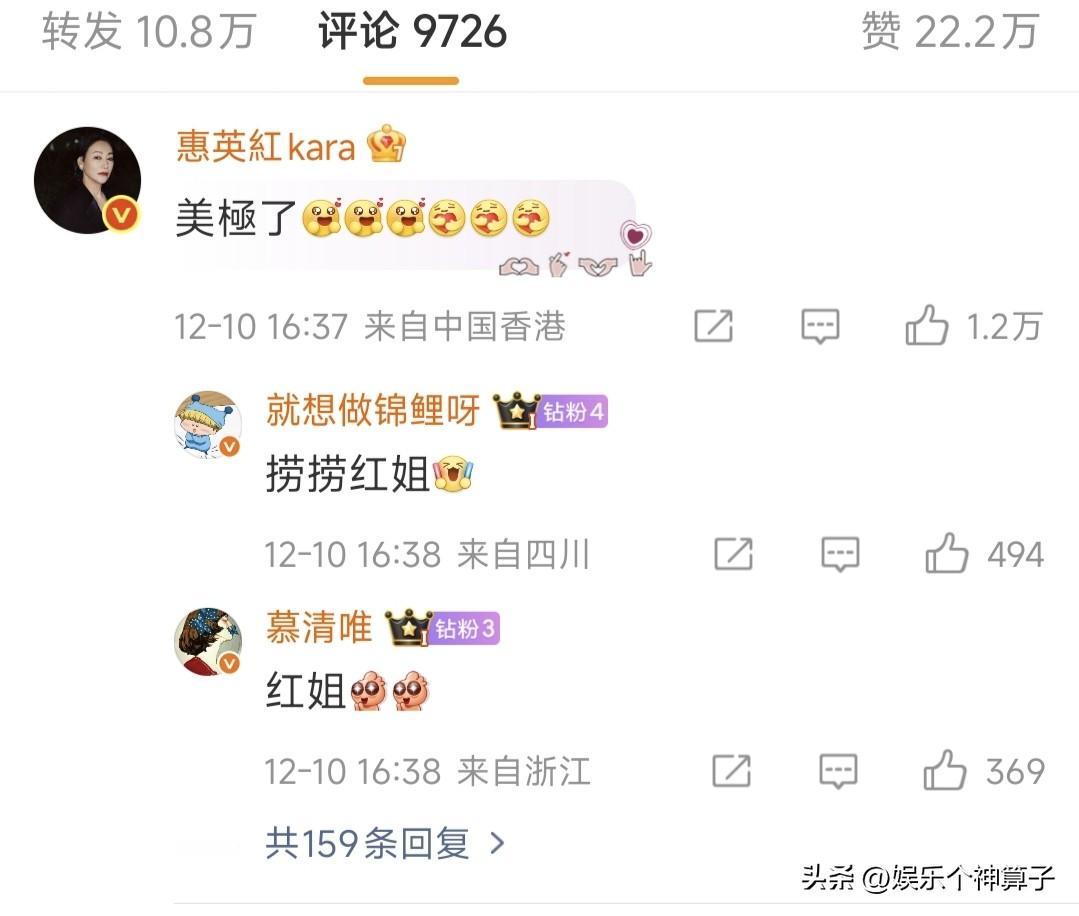
Task: Tap repost icon on 慕清唯's reply
Action: coord(731,771)
